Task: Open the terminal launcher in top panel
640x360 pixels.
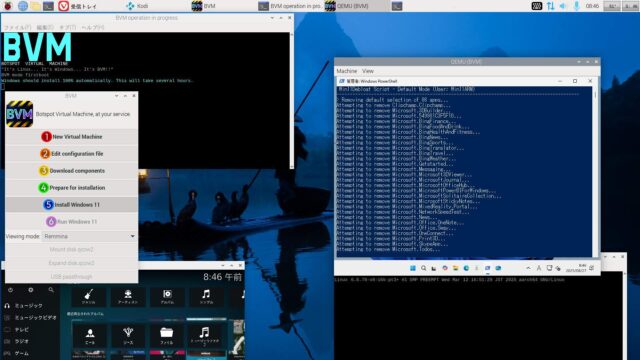Action: (48, 6)
